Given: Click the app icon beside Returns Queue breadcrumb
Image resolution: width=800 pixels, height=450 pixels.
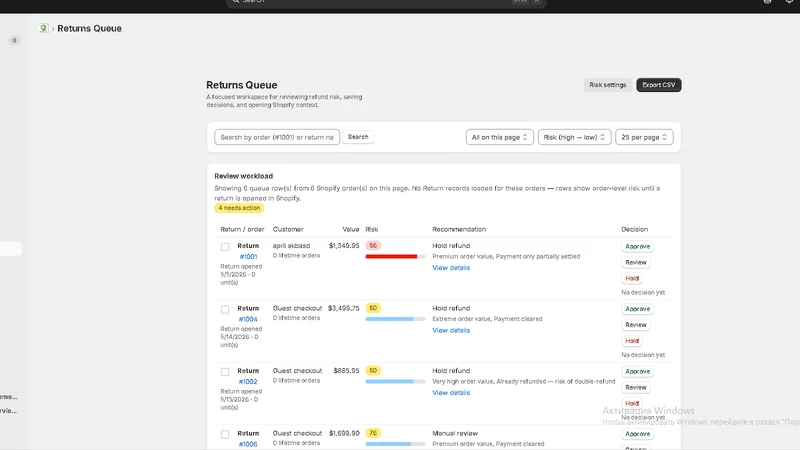Looking at the screenshot, I should point(43,29).
